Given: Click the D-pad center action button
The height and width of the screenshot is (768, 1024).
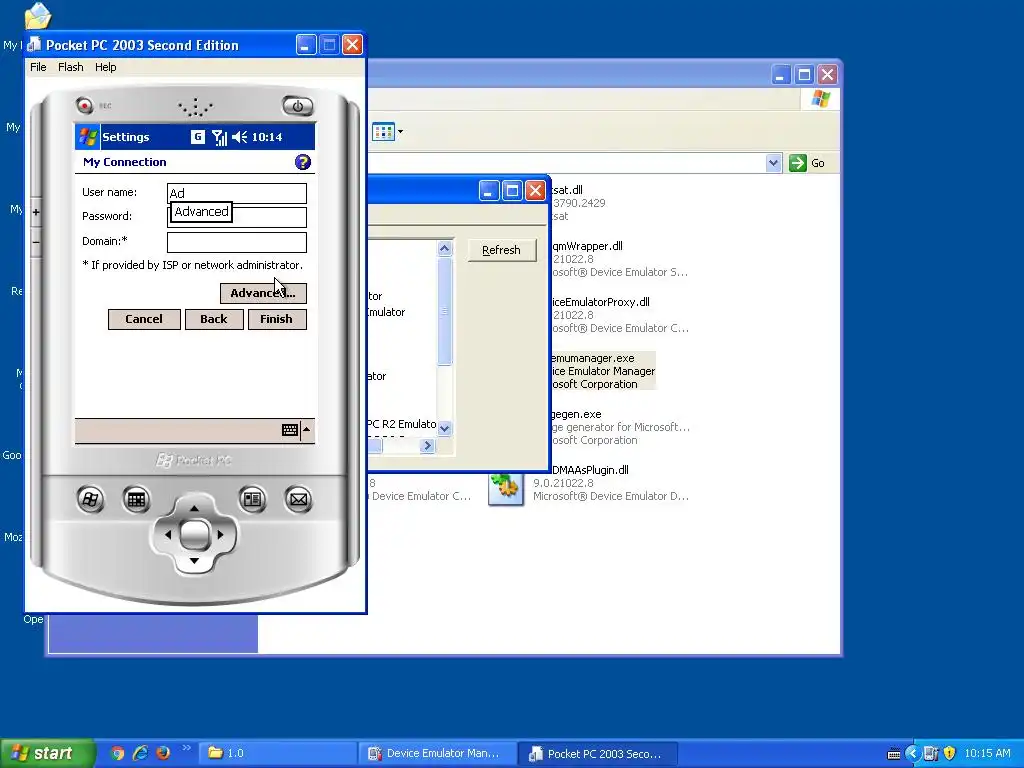Looking at the screenshot, I should pos(194,535).
